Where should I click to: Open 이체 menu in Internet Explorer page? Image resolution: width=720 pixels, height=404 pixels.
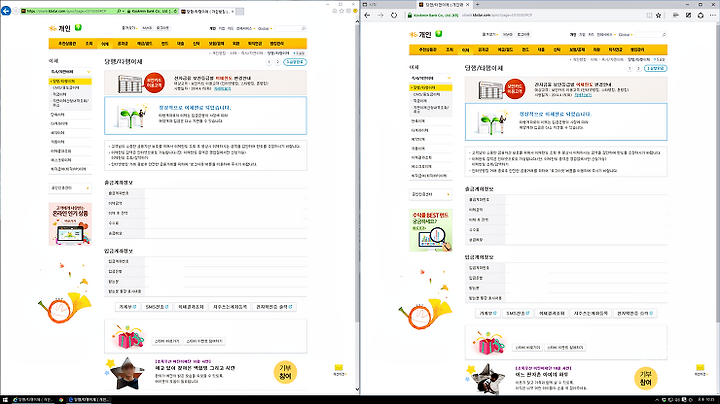click(x=105, y=44)
